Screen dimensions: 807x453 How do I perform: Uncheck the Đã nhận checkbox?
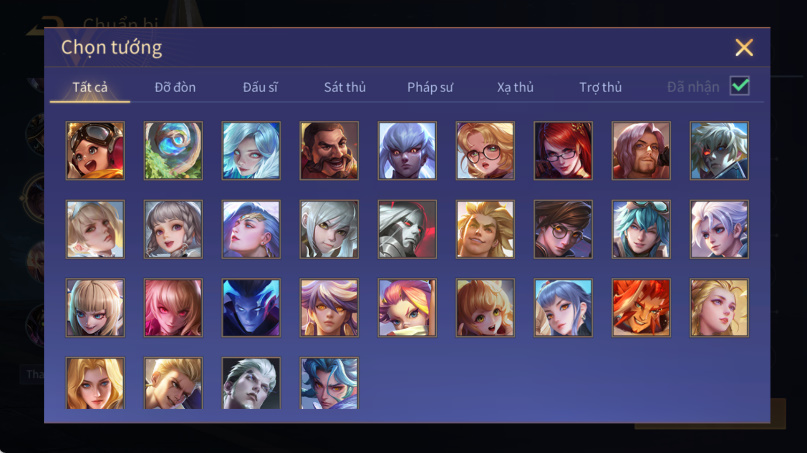click(740, 86)
